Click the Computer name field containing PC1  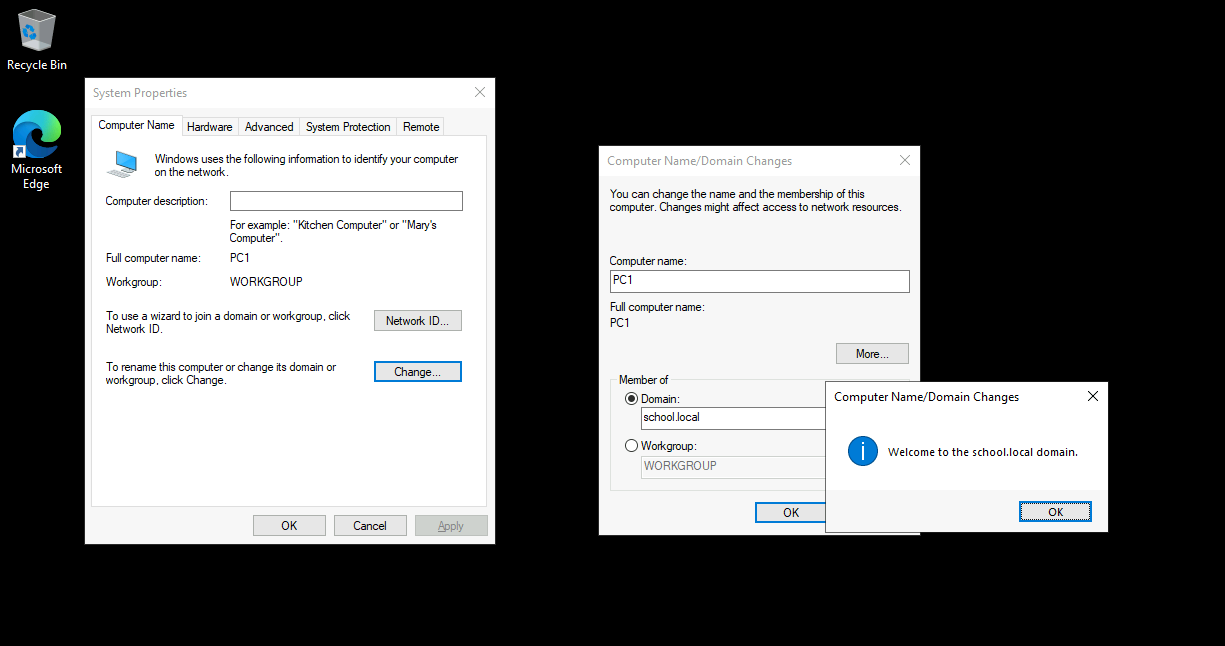tap(759, 281)
